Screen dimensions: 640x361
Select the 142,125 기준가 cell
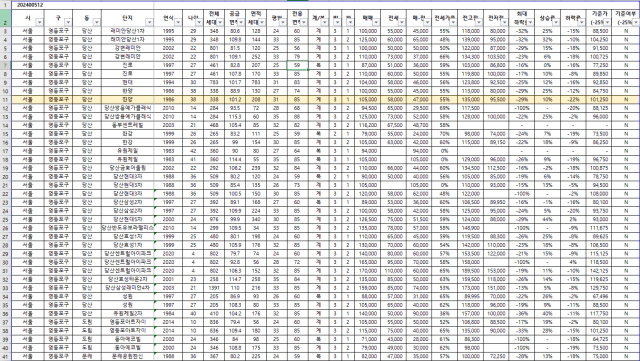click(599, 271)
